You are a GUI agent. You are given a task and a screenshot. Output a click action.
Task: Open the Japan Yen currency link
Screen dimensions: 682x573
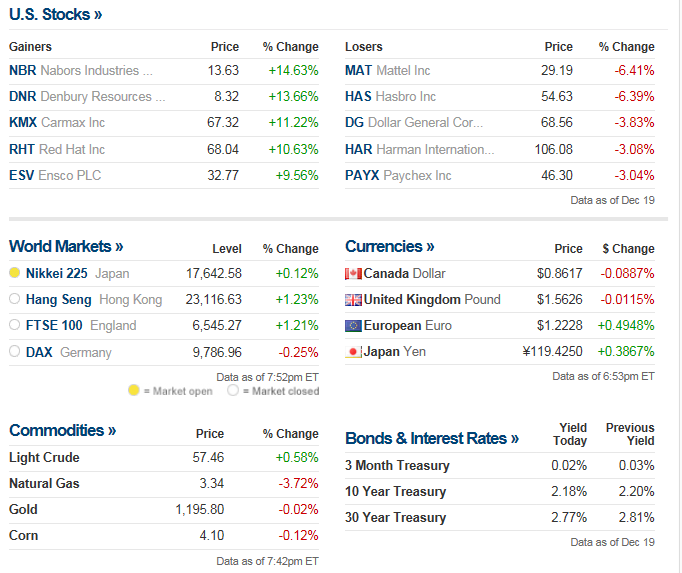pyautogui.click(x=394, y=352)
